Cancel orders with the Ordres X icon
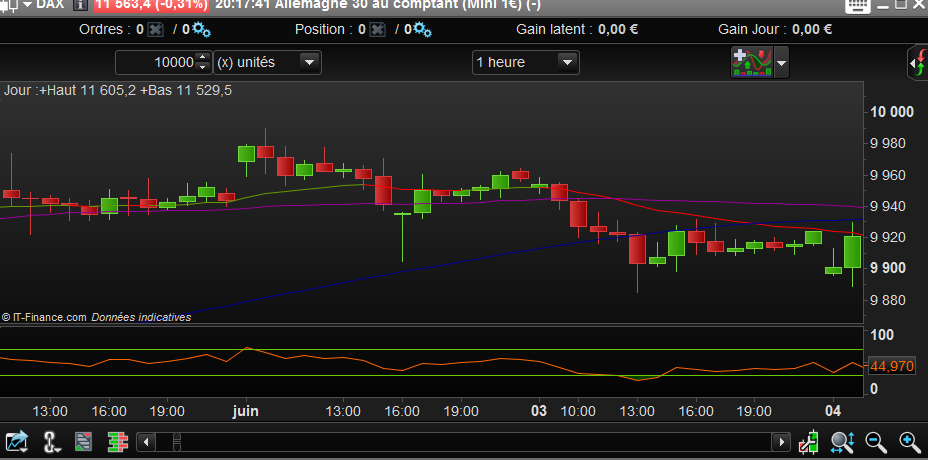 [155, 30]
